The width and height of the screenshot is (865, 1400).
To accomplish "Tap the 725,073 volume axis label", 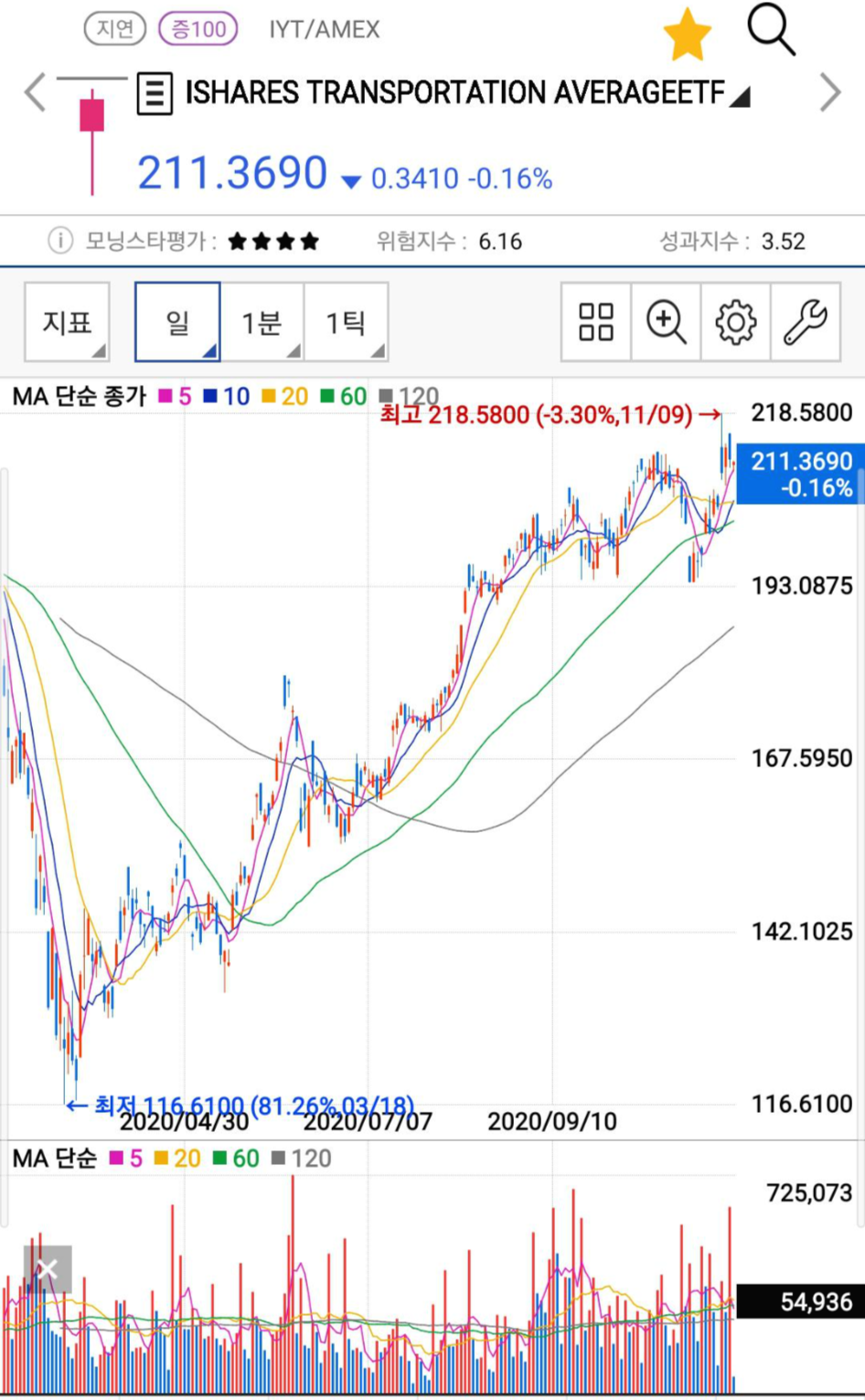I will [x=809, y=1192].
